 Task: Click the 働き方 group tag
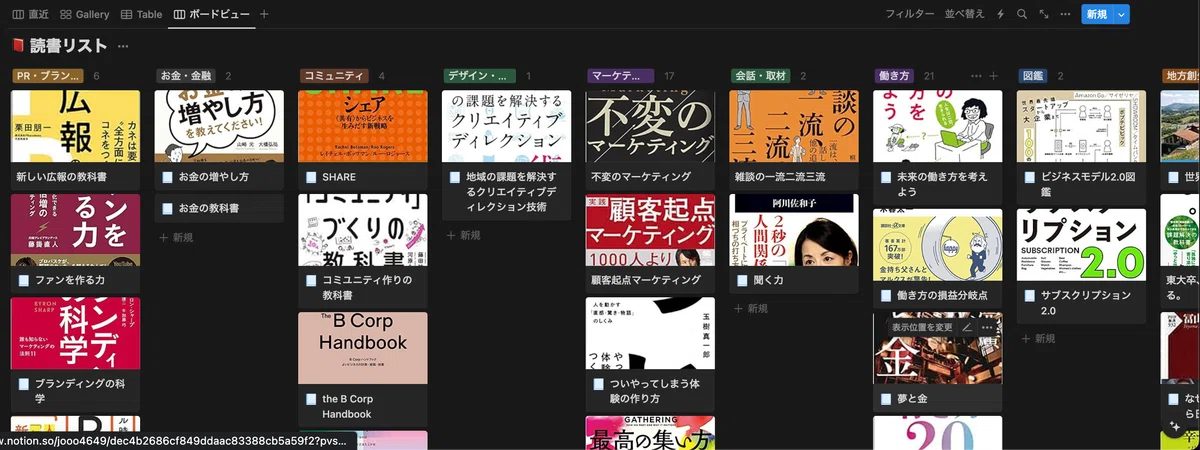[892, 75]
